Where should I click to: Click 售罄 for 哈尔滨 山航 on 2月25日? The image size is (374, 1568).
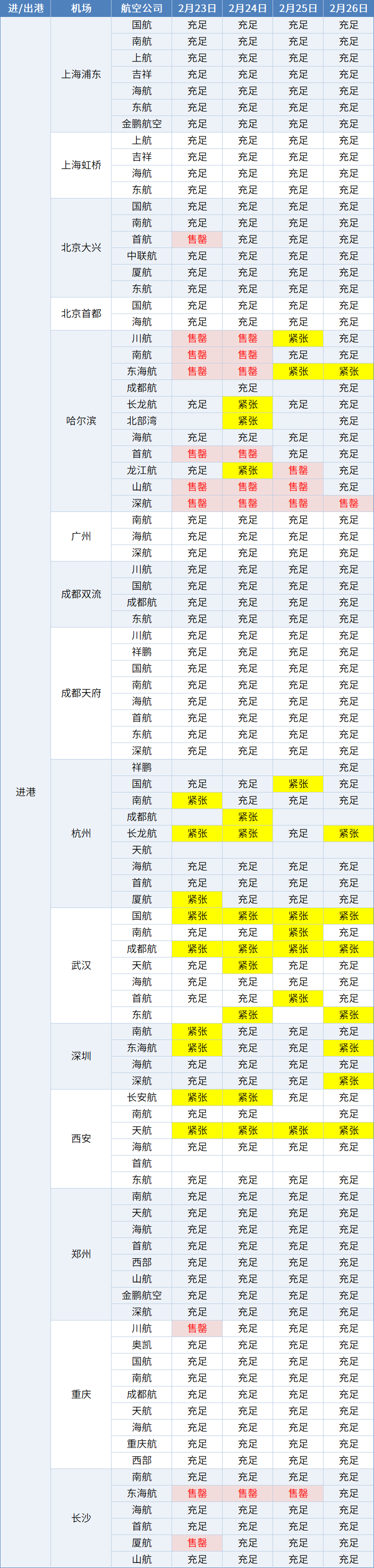pyautogui.click(x=298, y=487)
